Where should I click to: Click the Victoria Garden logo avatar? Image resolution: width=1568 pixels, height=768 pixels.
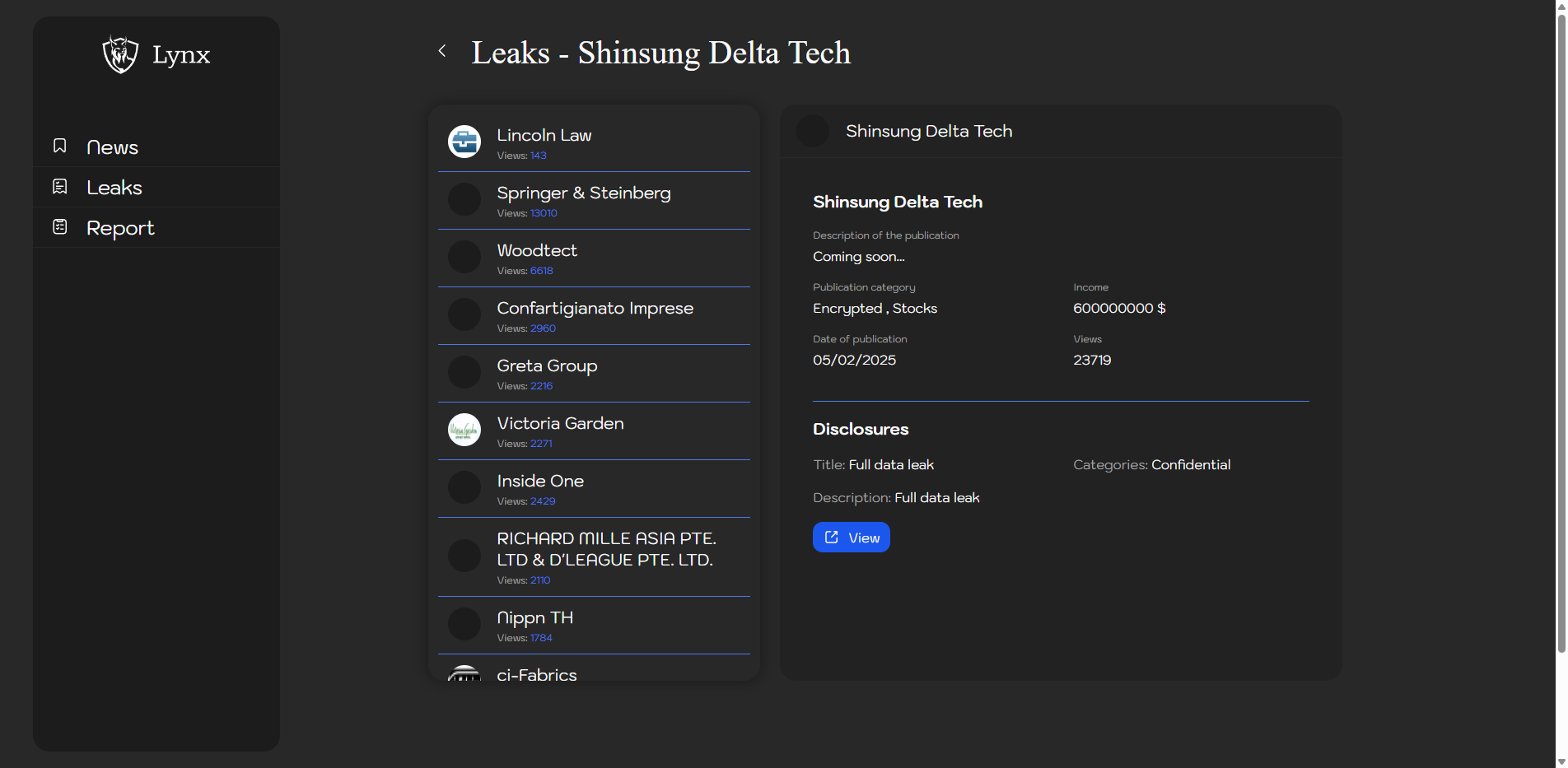(464, 430)
